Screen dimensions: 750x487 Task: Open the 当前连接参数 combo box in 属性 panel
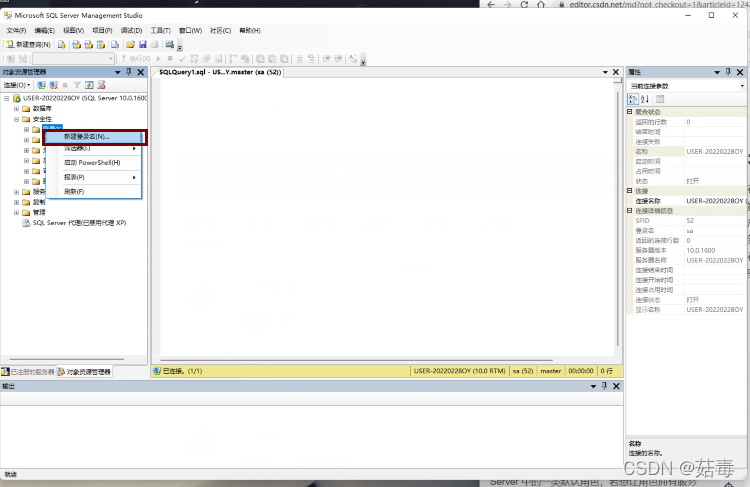click(x=686, y=86)
